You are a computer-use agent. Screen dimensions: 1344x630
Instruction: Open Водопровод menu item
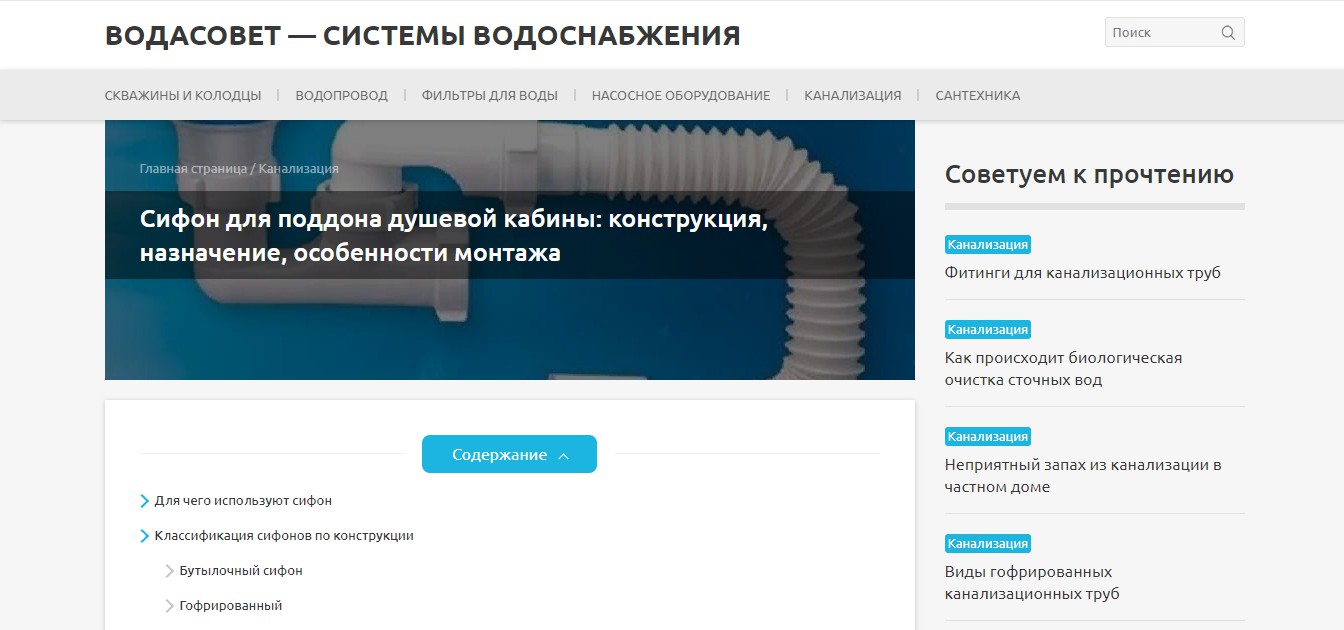pyautogui.click(x=341, y=95)
